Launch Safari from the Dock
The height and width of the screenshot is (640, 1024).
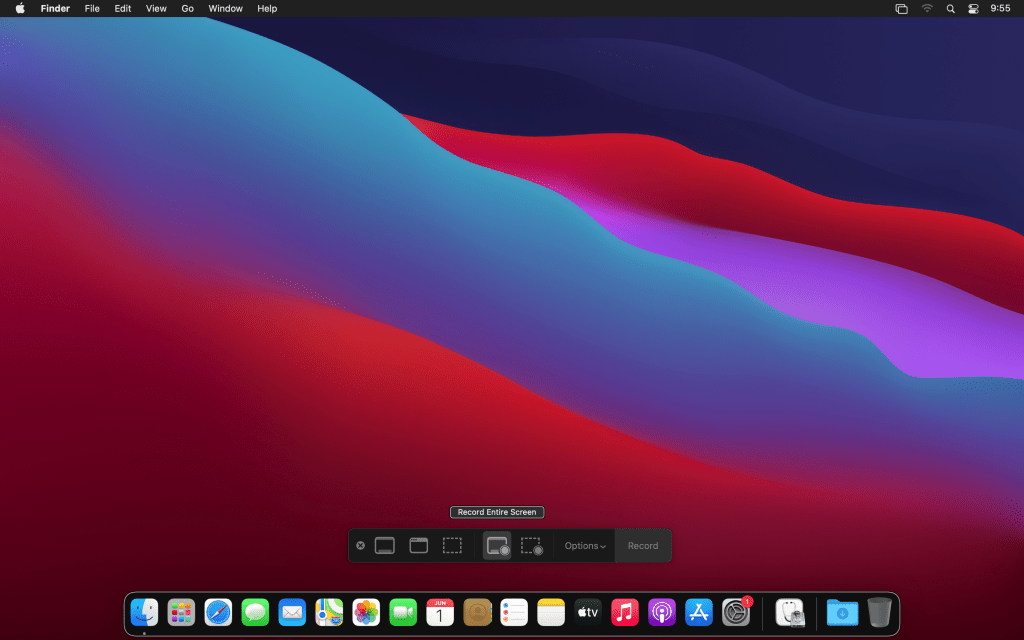[x=218, y=612]
